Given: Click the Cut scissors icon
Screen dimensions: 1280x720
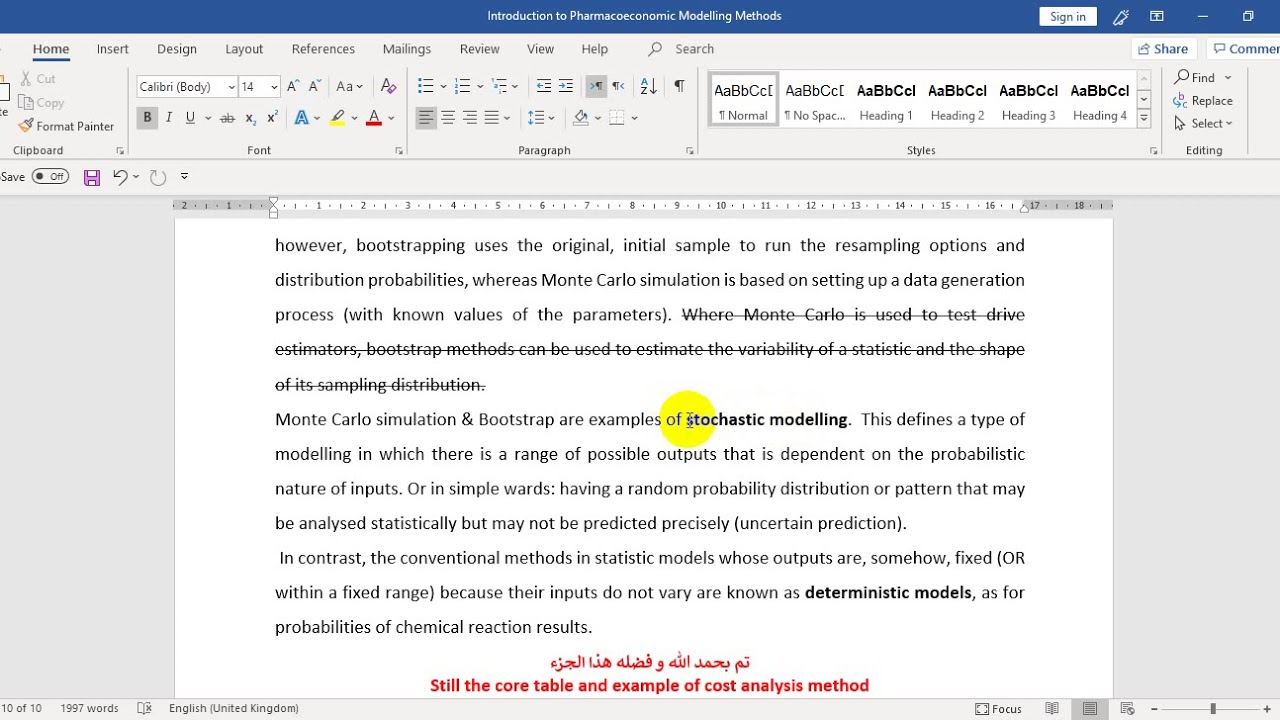Looking at the screenshot, I should [x=27, y=78].
